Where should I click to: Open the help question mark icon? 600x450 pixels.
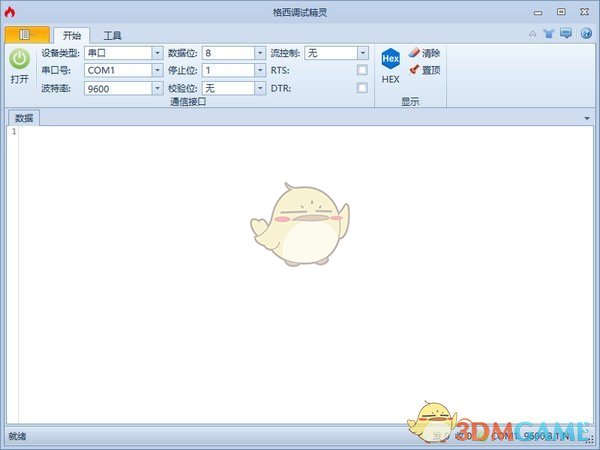(584, 34)
